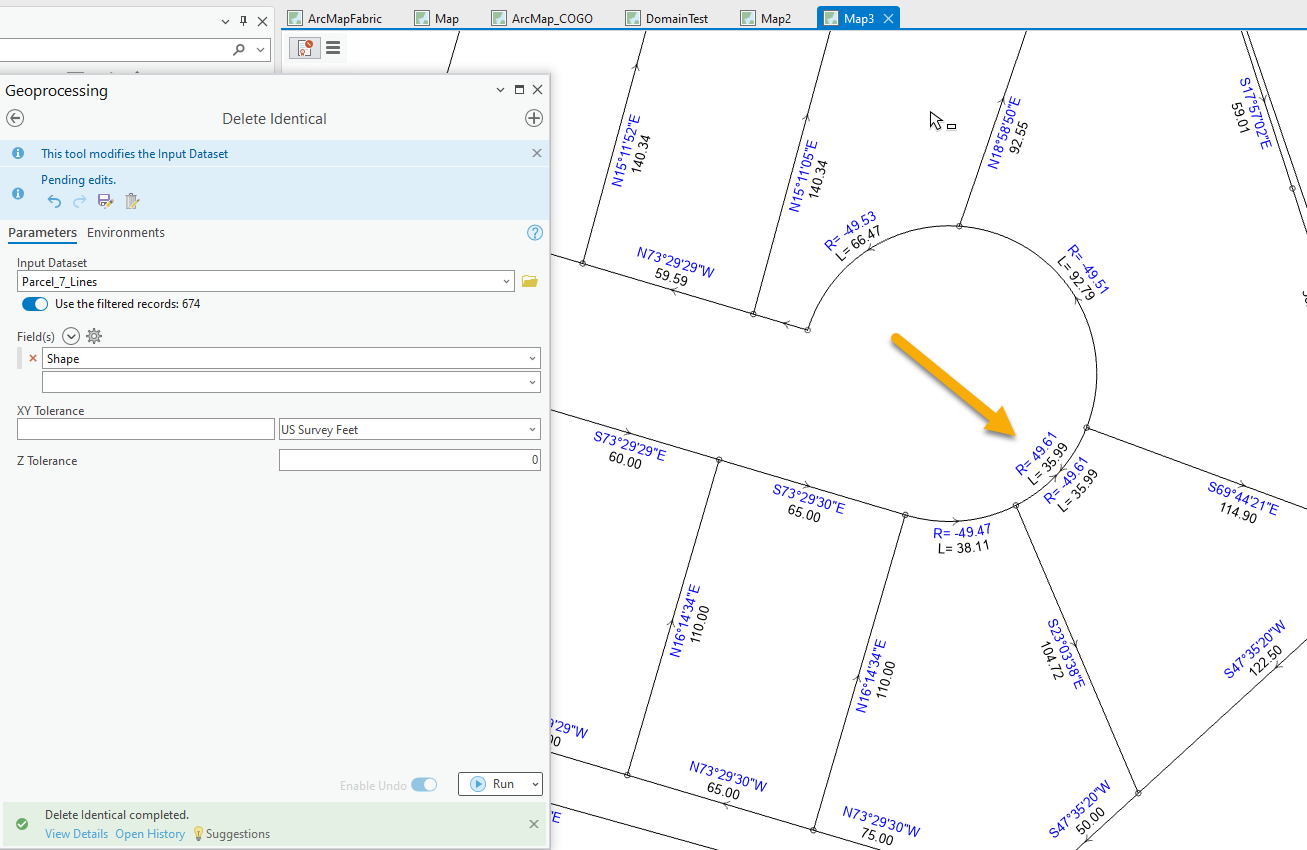Open the Run button dropdown arrow
Image resolution: width=1307 pixels, height=850 pixels.
[x=533, y=784]
